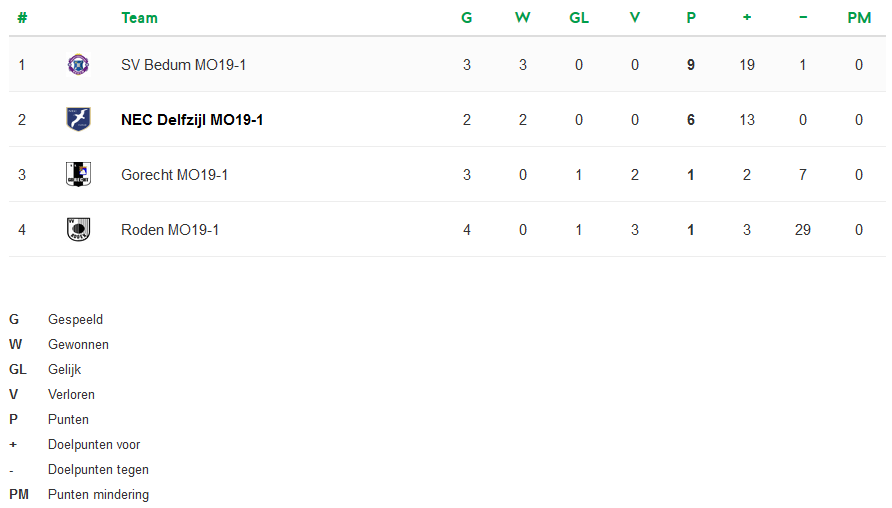Screen dimensions: 892x508
Task: Sort standings by P points header
Action: (x=691, y=18)
